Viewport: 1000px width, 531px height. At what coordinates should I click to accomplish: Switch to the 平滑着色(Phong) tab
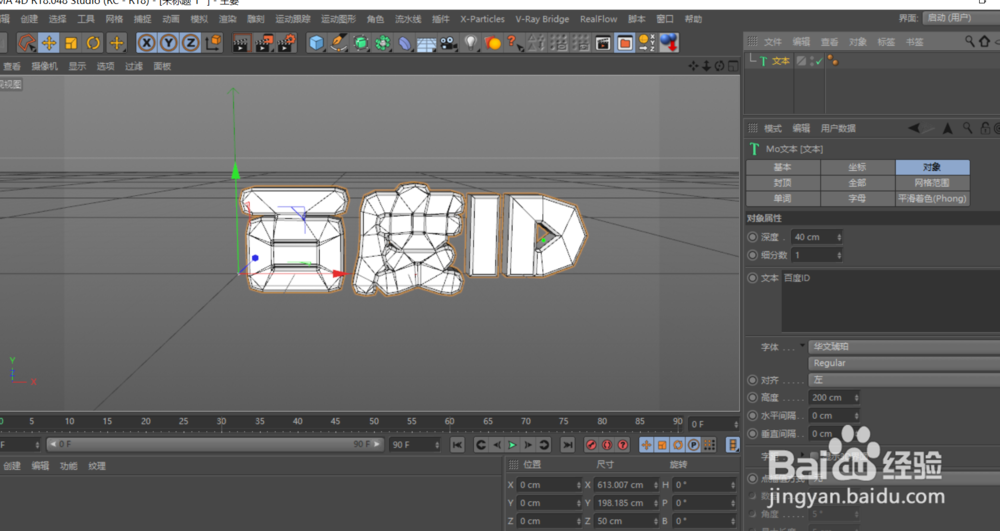pos(932,199)
